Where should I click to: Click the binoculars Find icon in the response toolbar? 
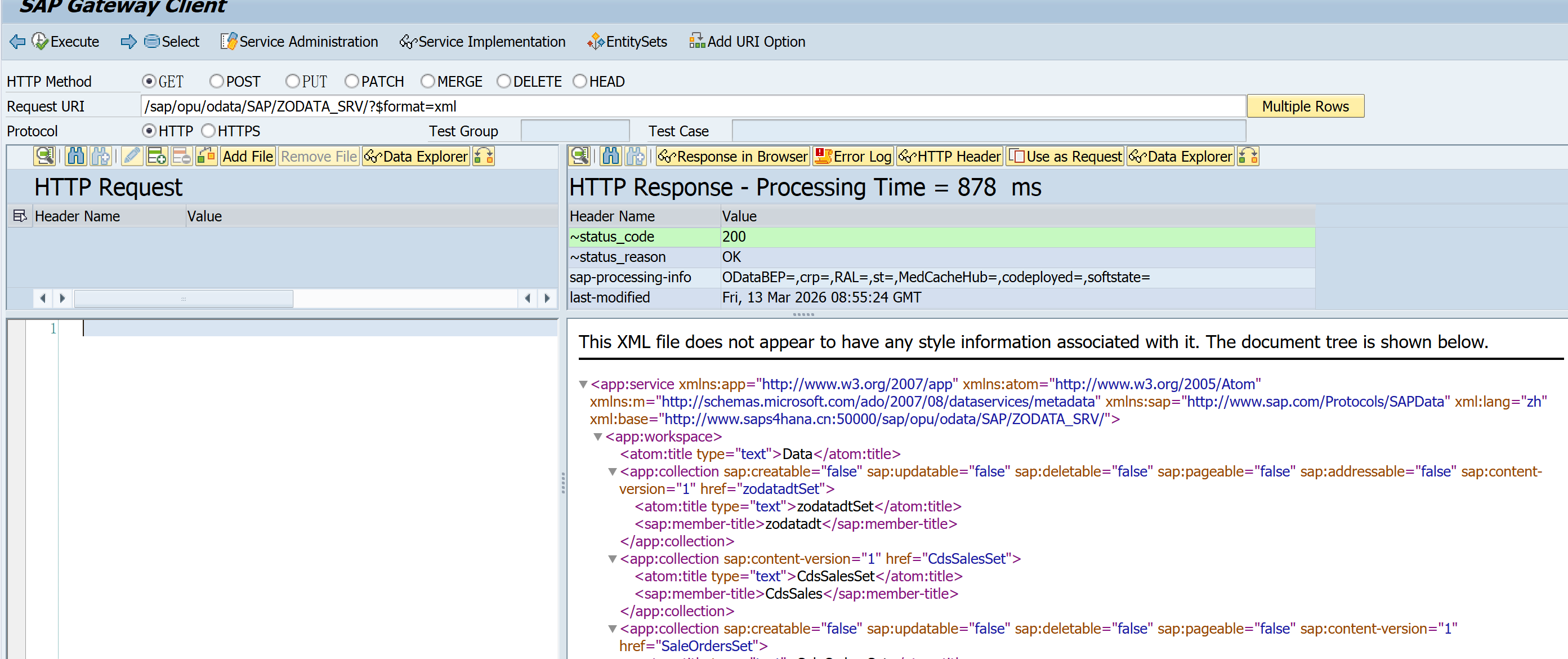tap(610, 157)
